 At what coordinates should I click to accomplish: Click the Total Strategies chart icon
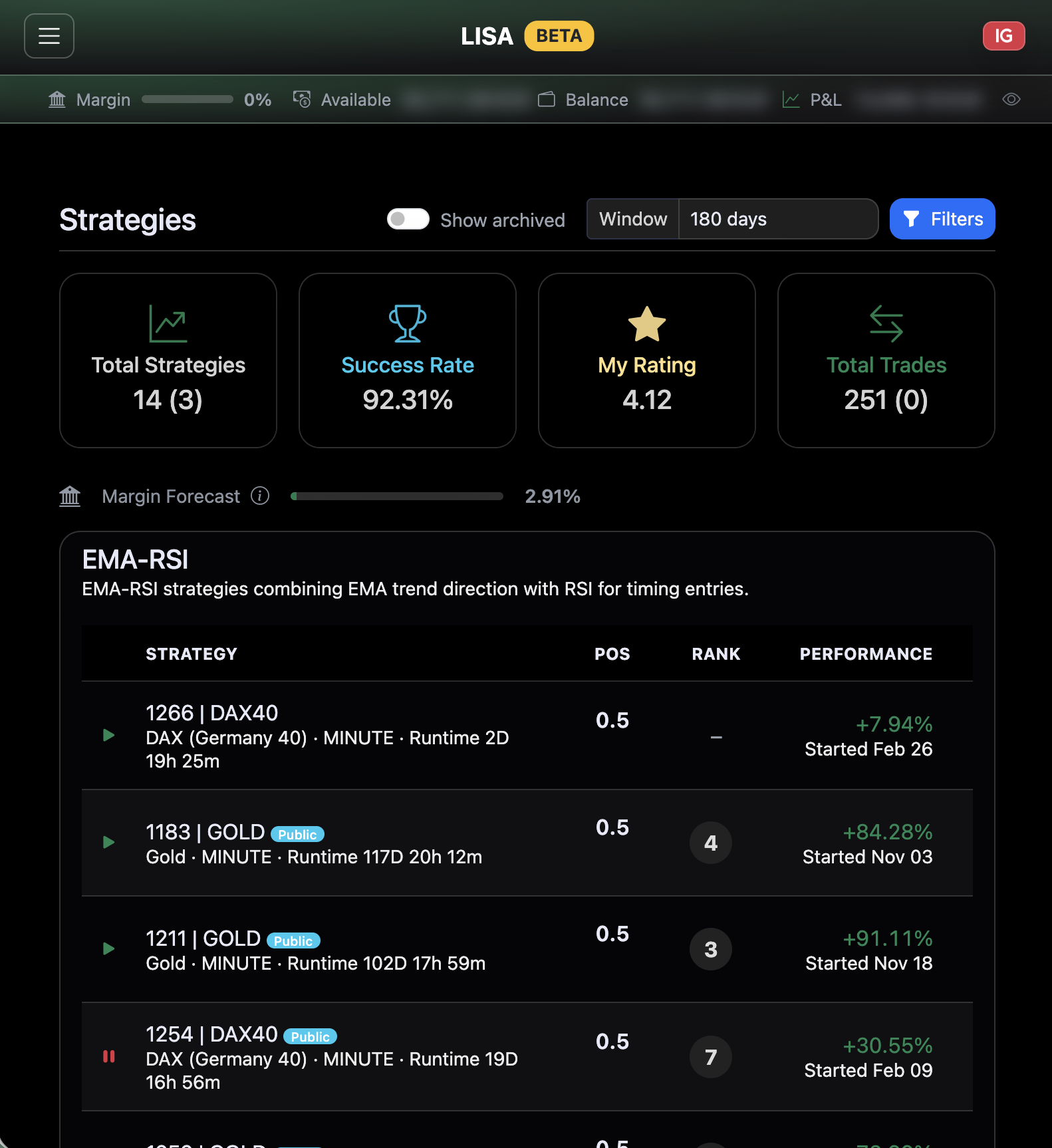168,324
